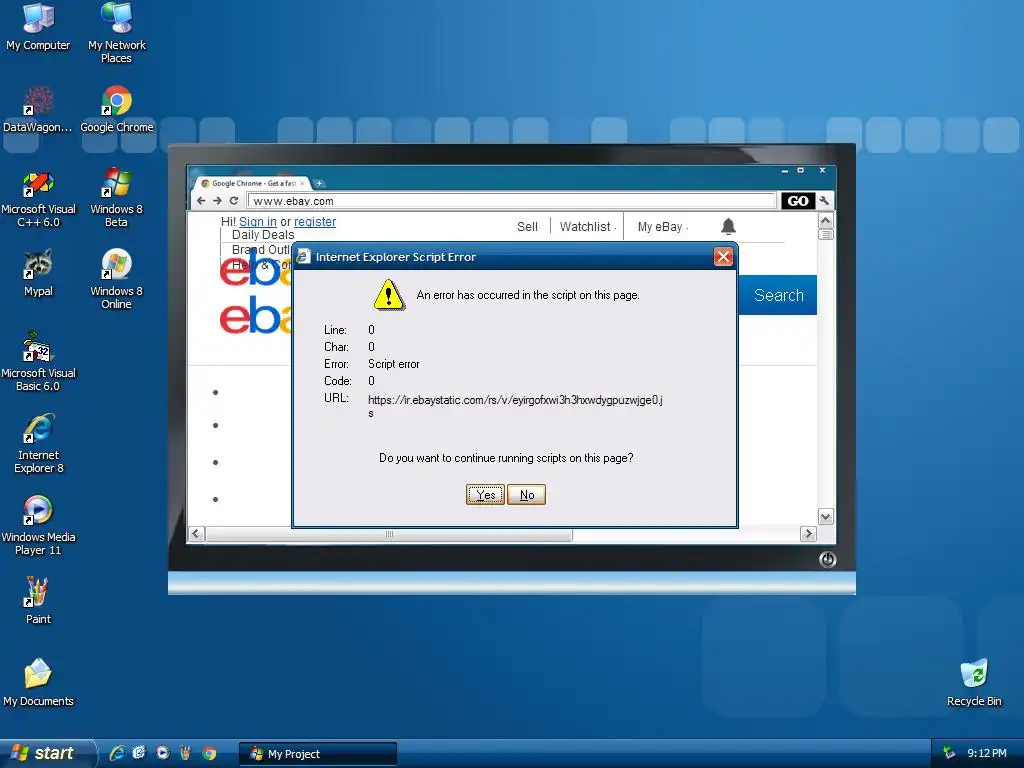Click the second quick launch browser icon
This screenshot has height=768, width=1024.
[139, 753]
